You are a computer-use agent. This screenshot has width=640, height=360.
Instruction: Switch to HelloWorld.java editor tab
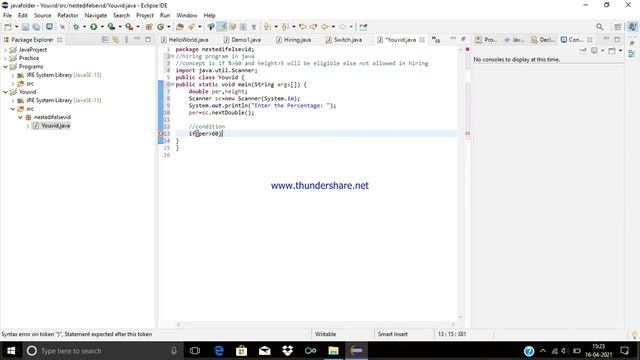point(184,40)
